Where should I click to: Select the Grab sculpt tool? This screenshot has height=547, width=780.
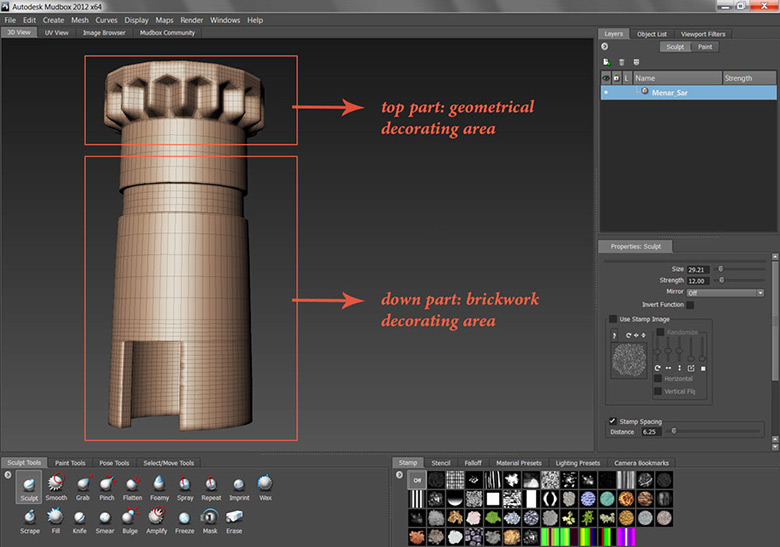82,487
